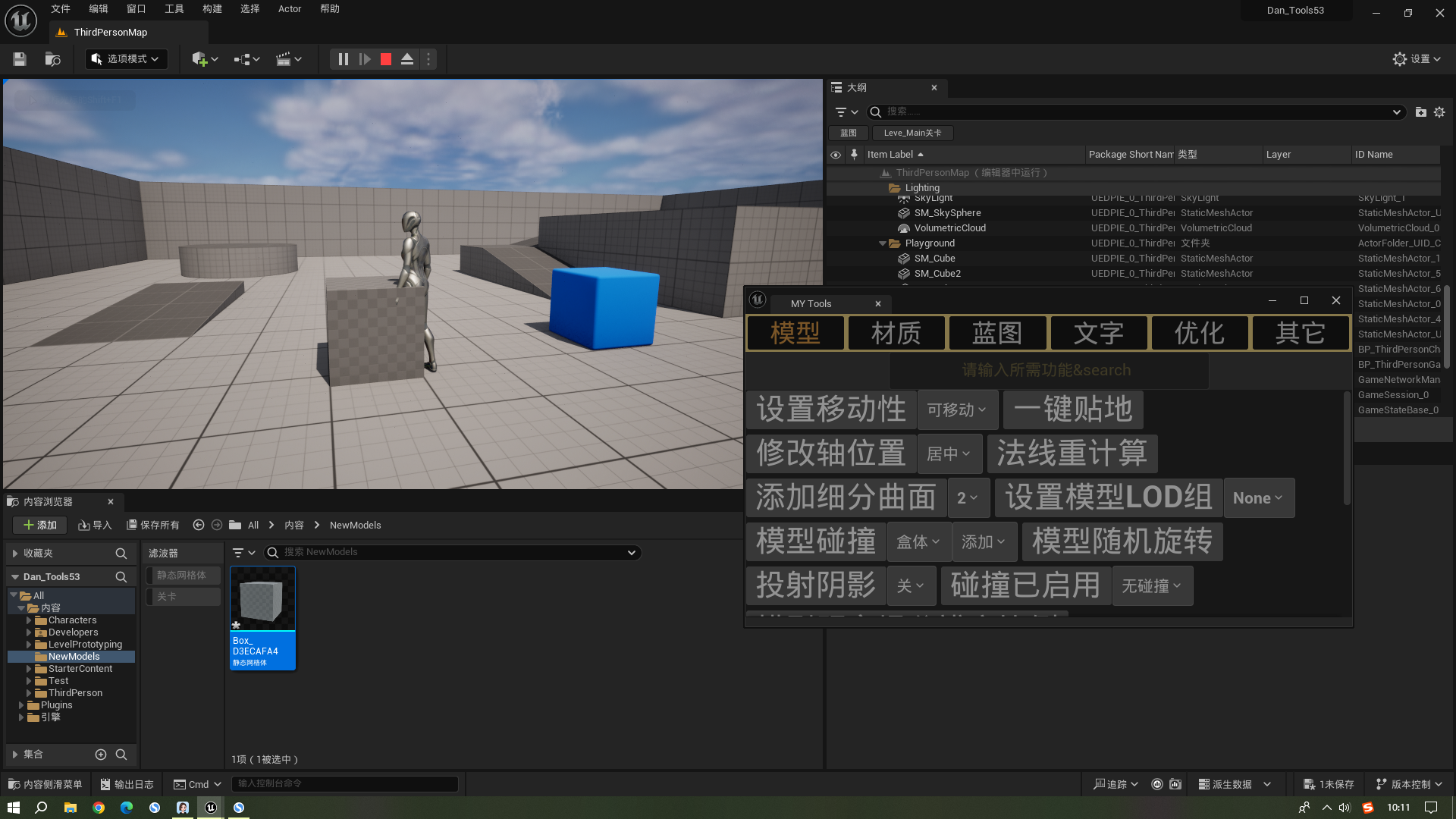Open the Settings gear menu
This screenshot has width=1456, height=819.
1417,59
